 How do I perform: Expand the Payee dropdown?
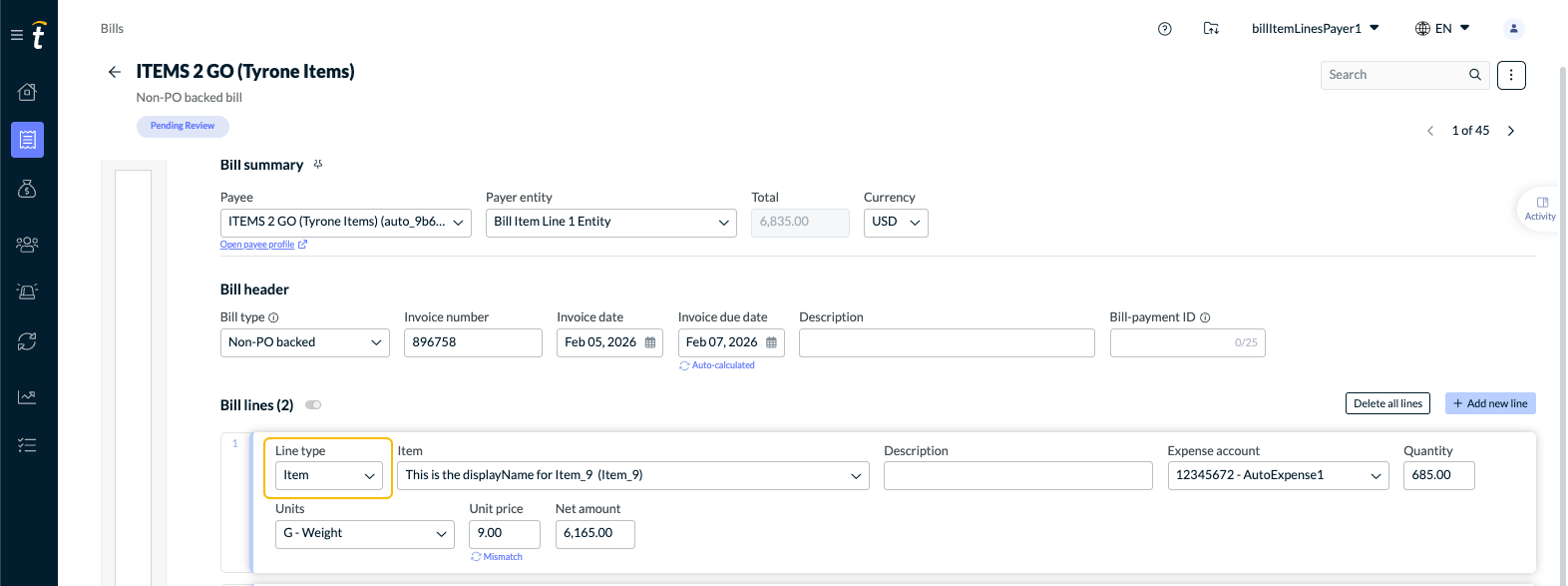click(x=345, y=223)
